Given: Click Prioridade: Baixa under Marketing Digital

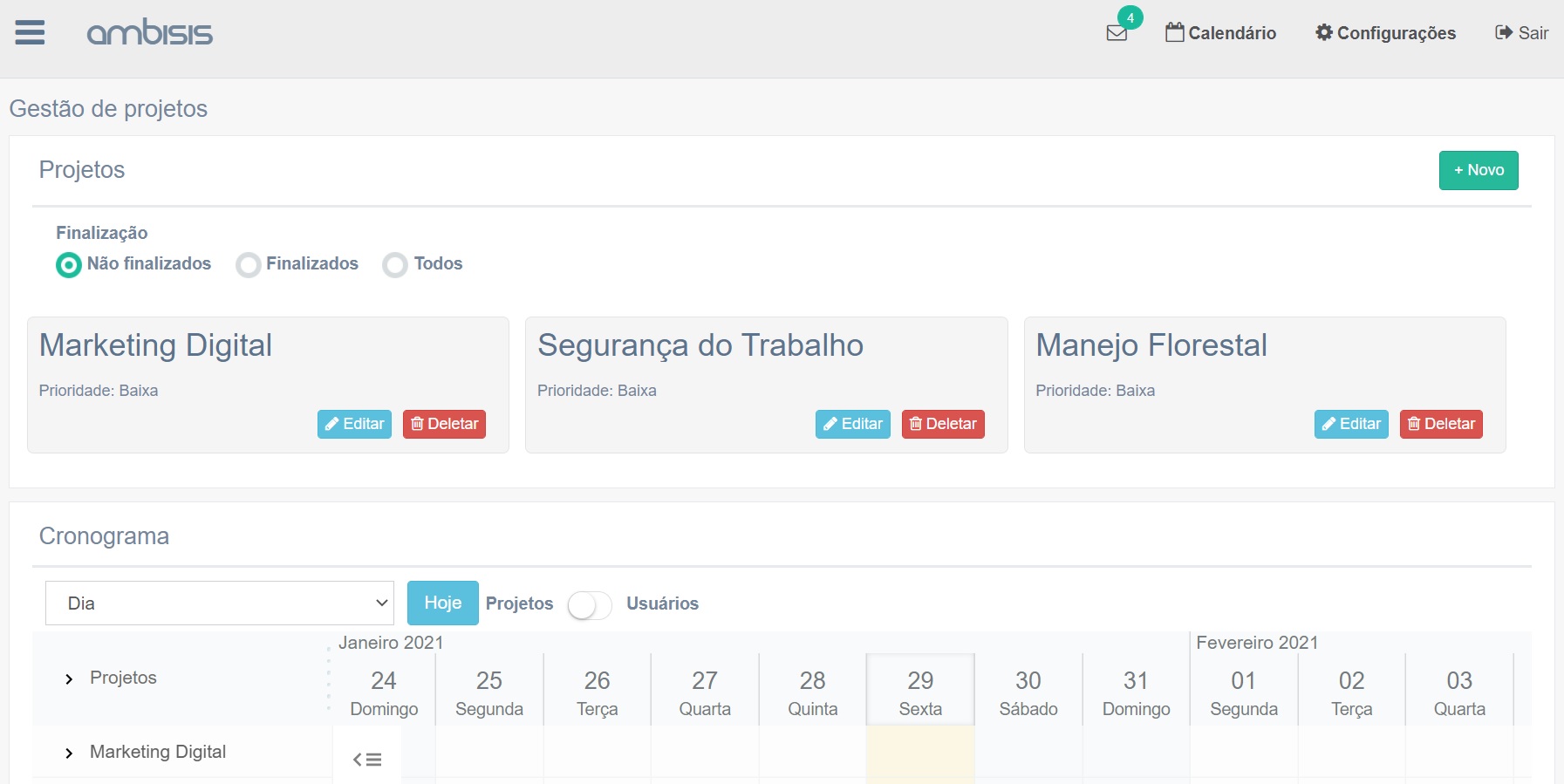Looking at the screenshot, I should click(x=99, y=391).
